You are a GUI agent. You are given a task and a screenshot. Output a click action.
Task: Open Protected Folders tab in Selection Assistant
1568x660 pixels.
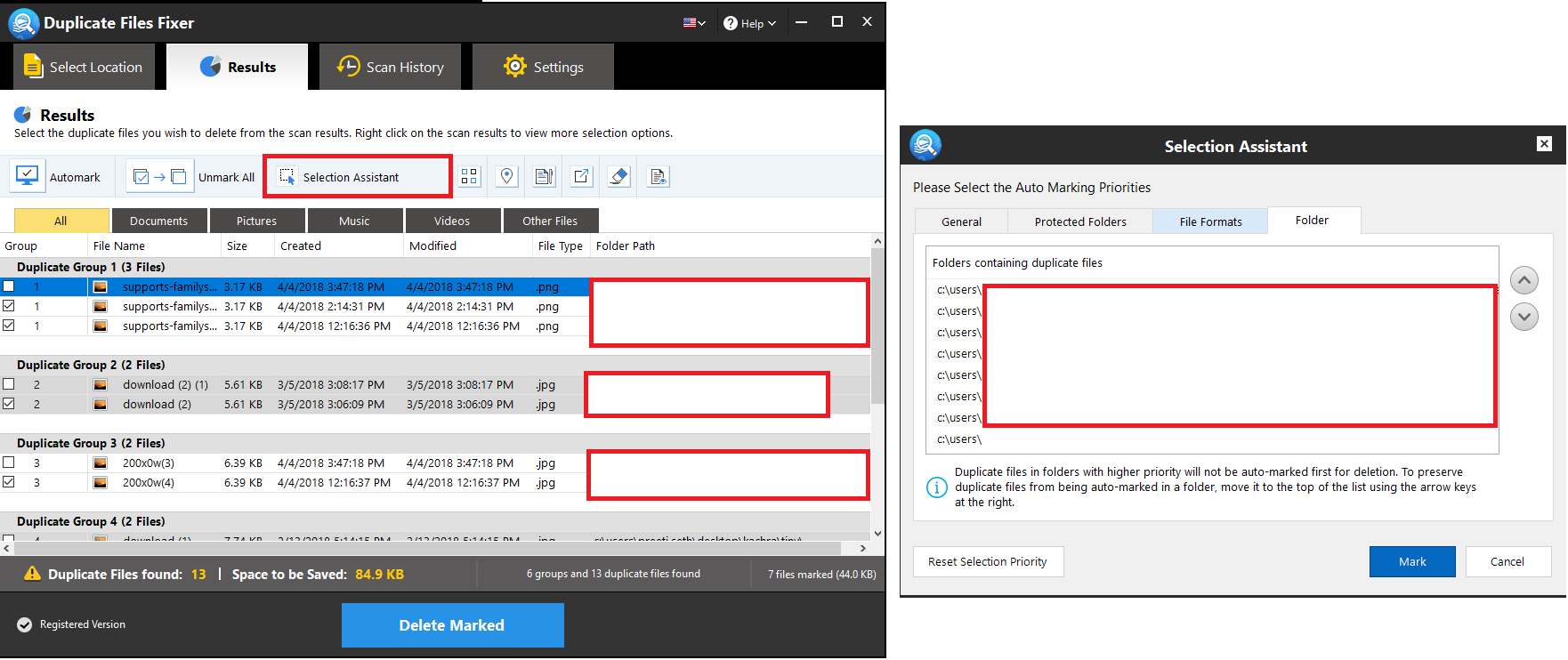point(1080,221)
